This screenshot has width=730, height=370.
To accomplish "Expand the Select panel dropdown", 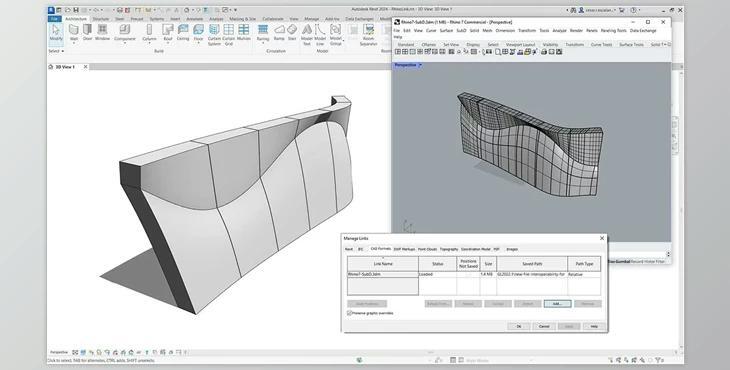I will (x=56, y=51).
